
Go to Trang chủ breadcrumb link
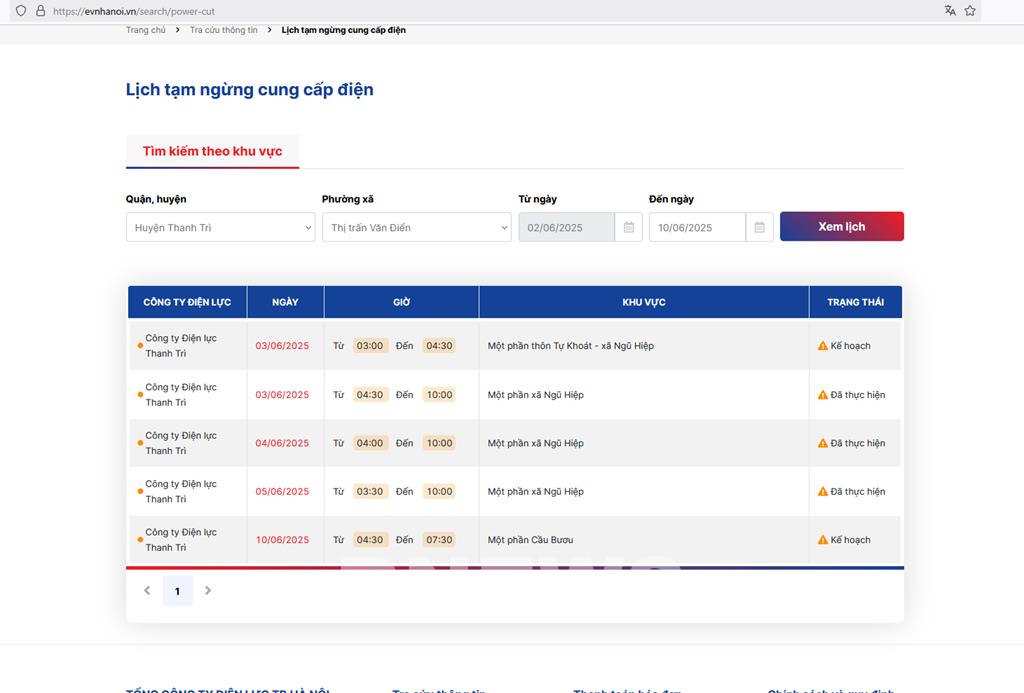pyautogui.click(x=146, y=30)
